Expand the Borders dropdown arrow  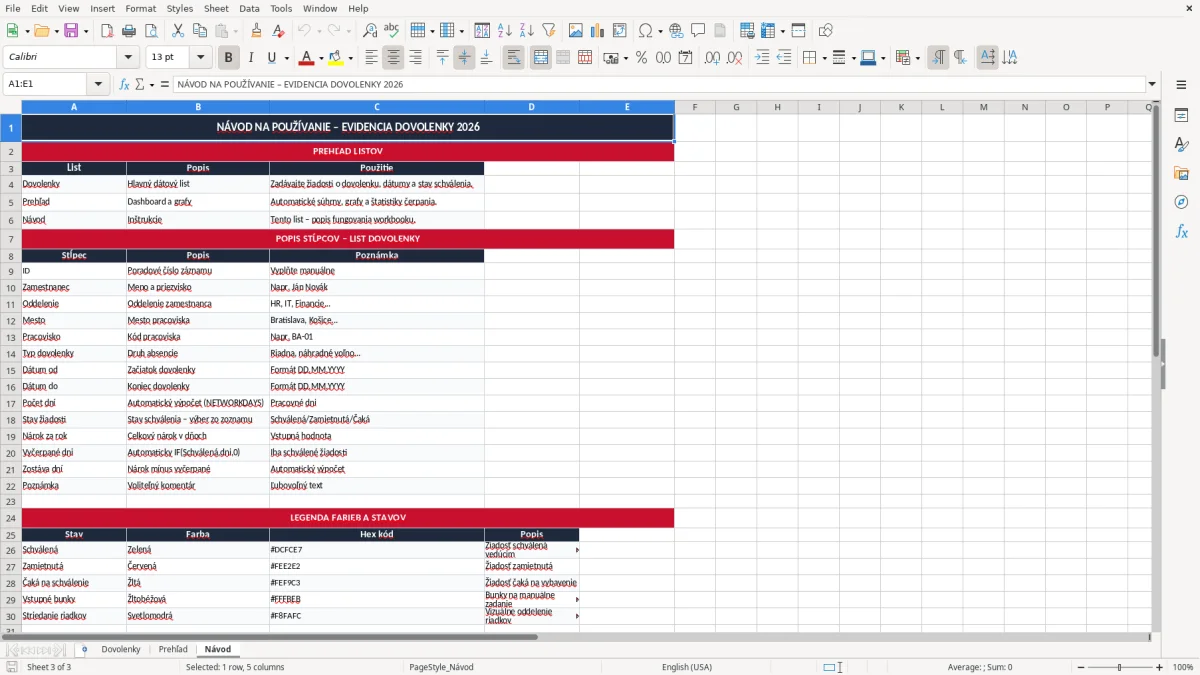(823, 58)
